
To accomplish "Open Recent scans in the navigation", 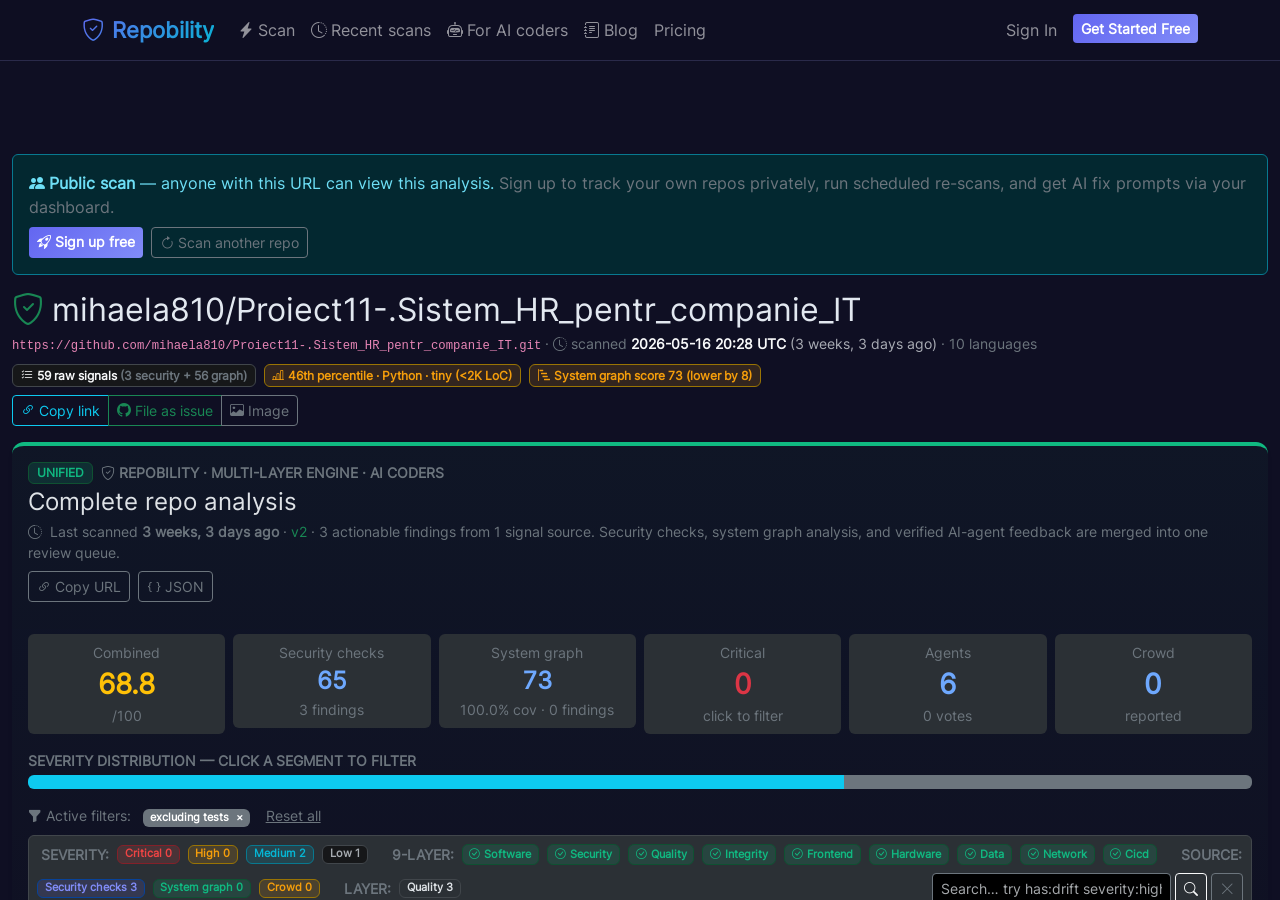I will point(371,30).
